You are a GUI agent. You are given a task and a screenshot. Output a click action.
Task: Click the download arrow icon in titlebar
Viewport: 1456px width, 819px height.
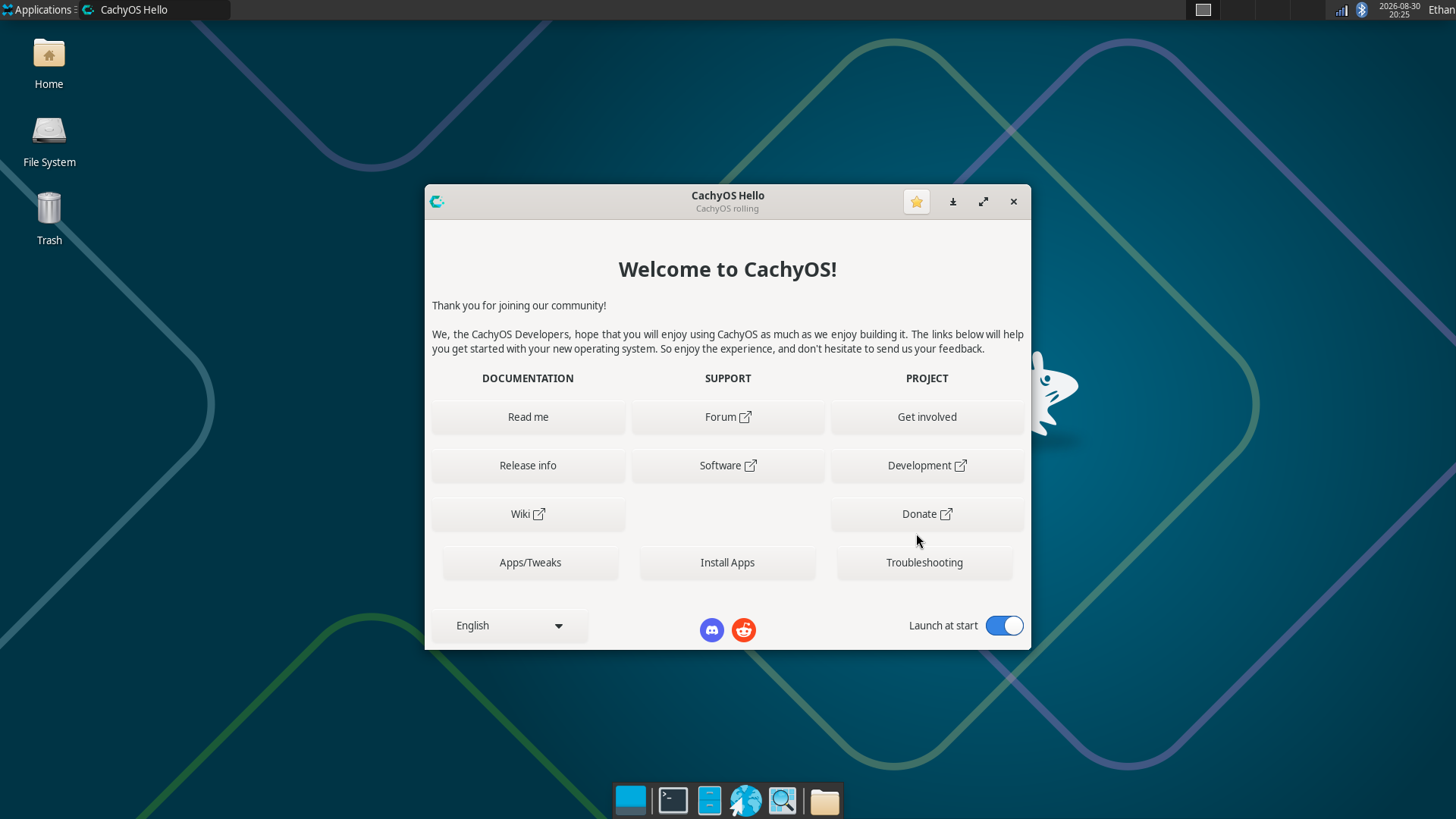[953, 202]
